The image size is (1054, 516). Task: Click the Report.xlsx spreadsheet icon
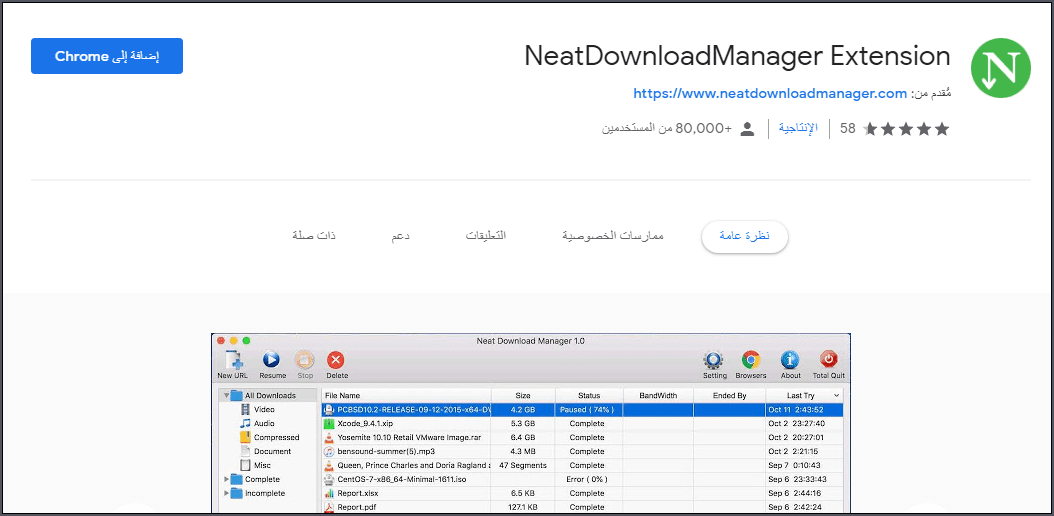pyautogui.click(x=329, y=493)
